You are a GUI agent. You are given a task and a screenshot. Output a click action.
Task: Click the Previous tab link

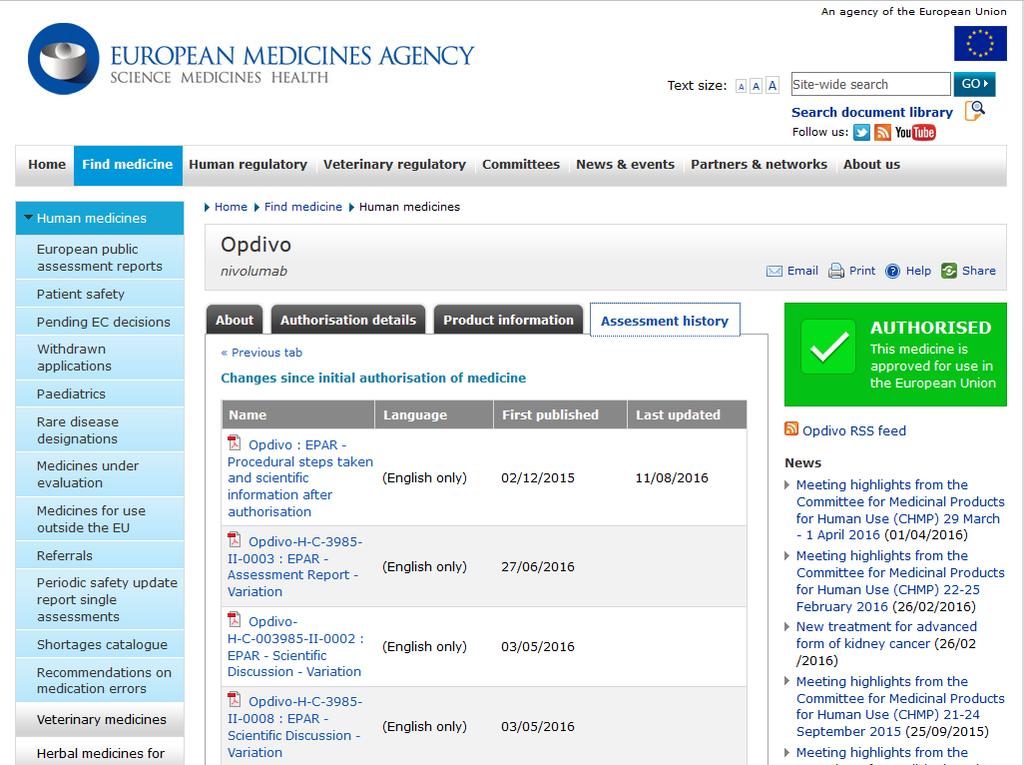click(261, 353)
